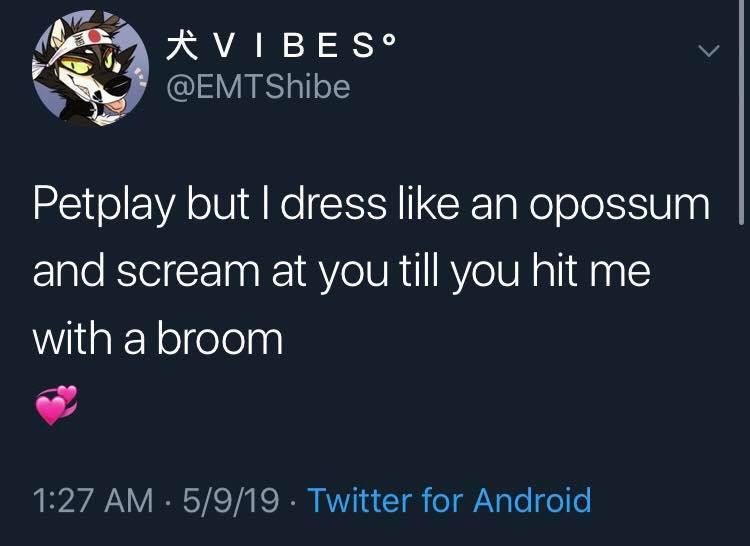
Task: Click the word "Twitter" in source label
Action: pyautogui.click(x=360, y=500)
